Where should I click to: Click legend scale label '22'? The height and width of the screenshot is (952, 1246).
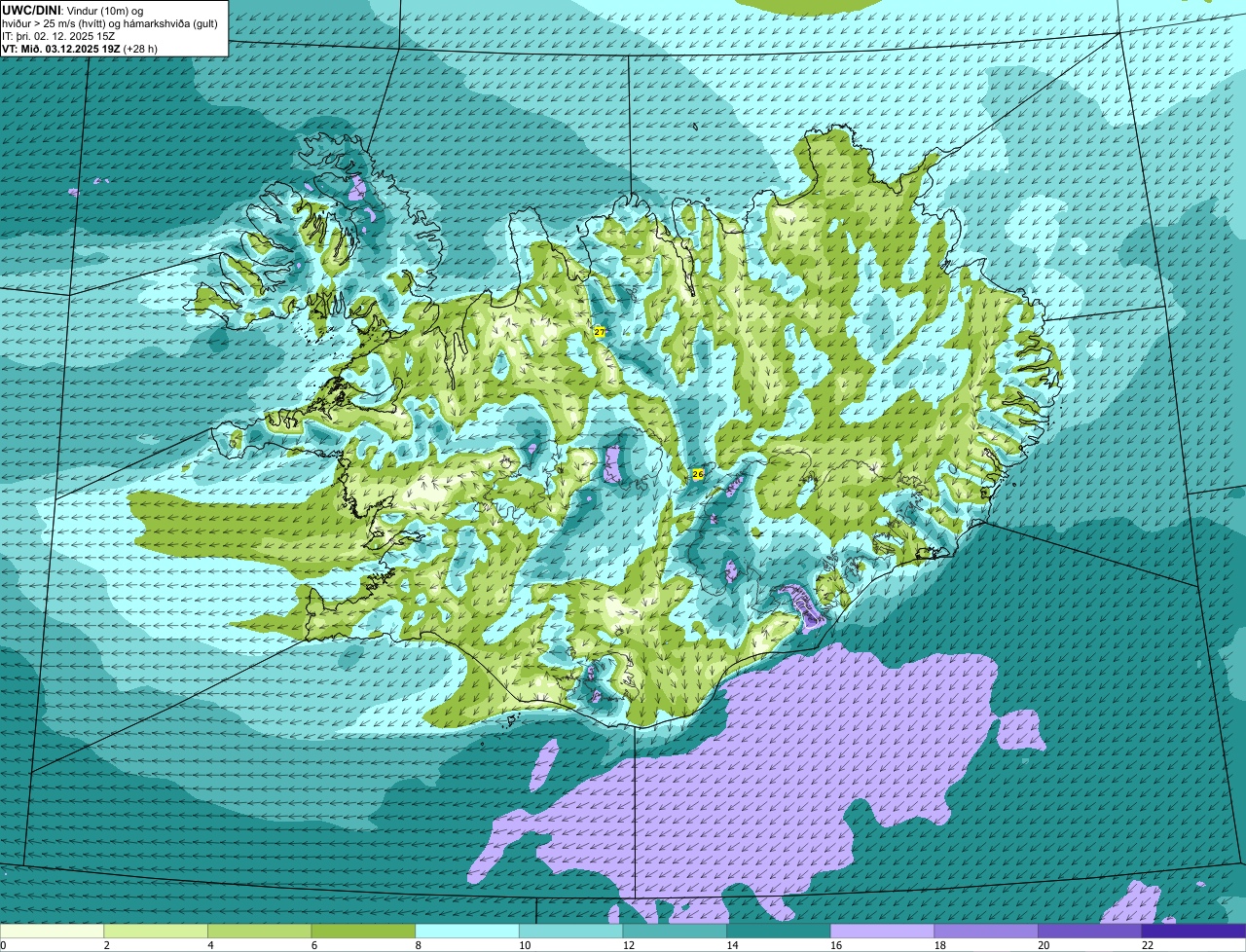pyautogui.click(x=1148, y=945)
